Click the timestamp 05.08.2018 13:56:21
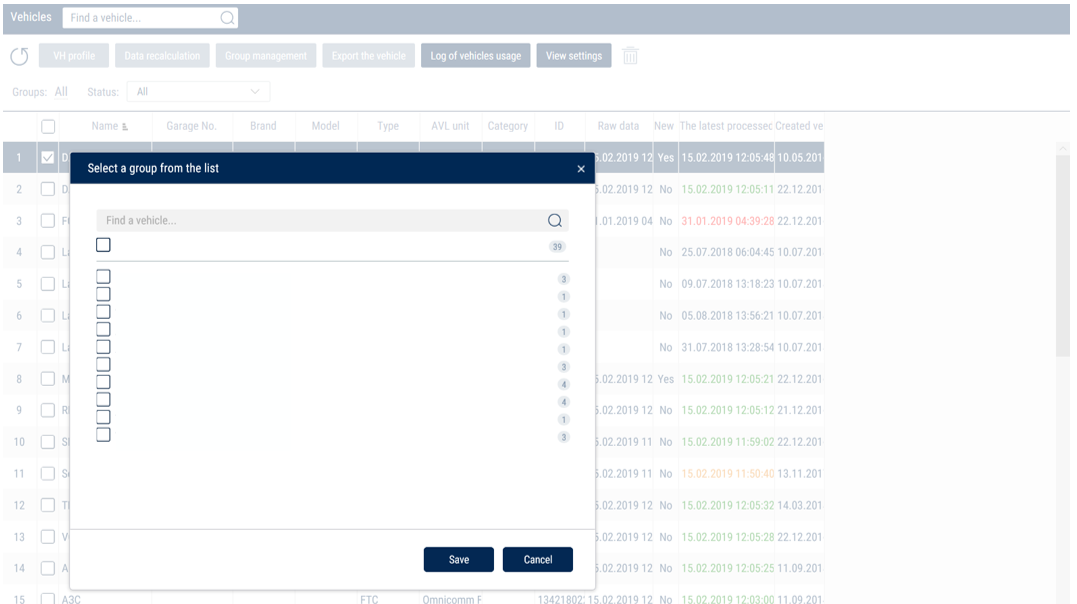1077x604 pixels. [727, 315]
